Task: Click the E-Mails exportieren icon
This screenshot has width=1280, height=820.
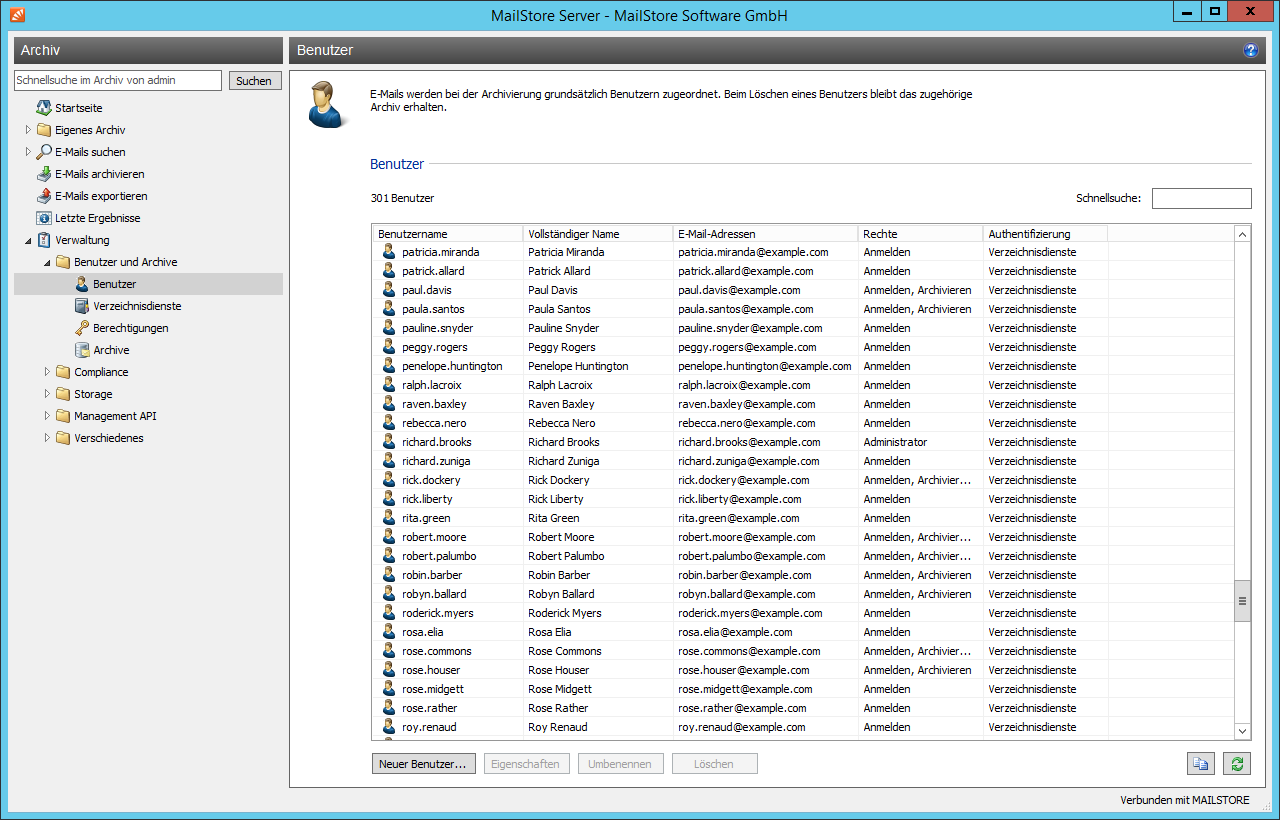Action: pyautogui.click(x=44, y=196)
